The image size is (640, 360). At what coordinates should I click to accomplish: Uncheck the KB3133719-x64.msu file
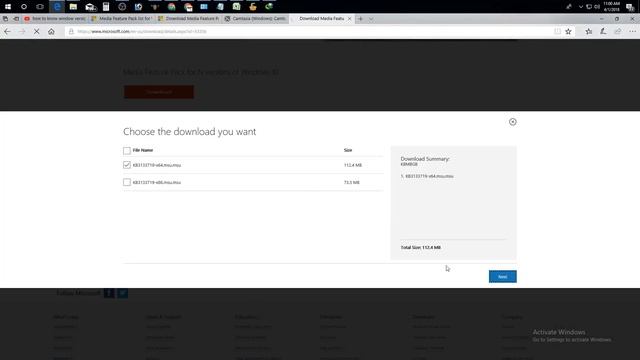(127, 165)
